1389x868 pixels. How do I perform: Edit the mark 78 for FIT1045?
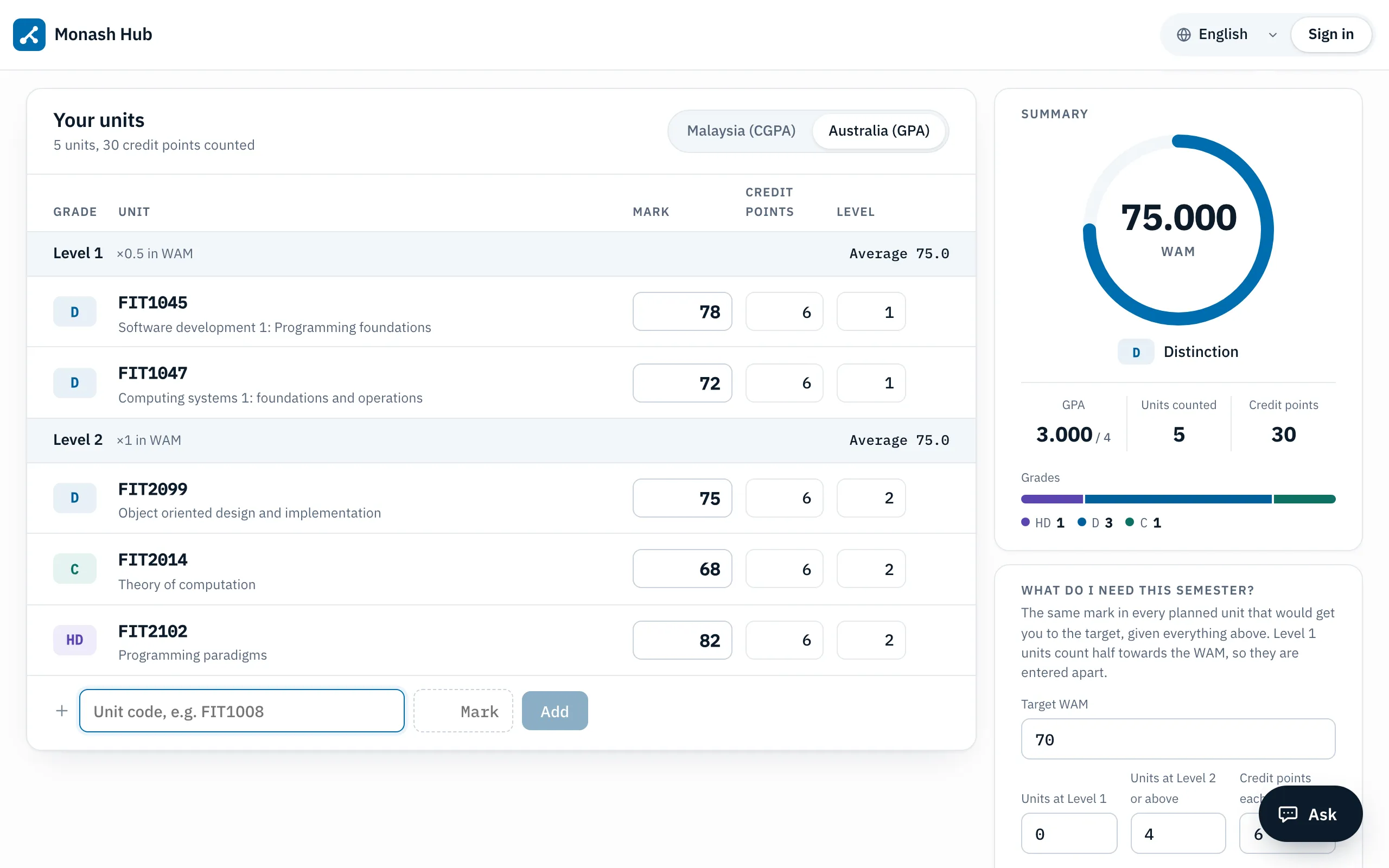(683, 312)
